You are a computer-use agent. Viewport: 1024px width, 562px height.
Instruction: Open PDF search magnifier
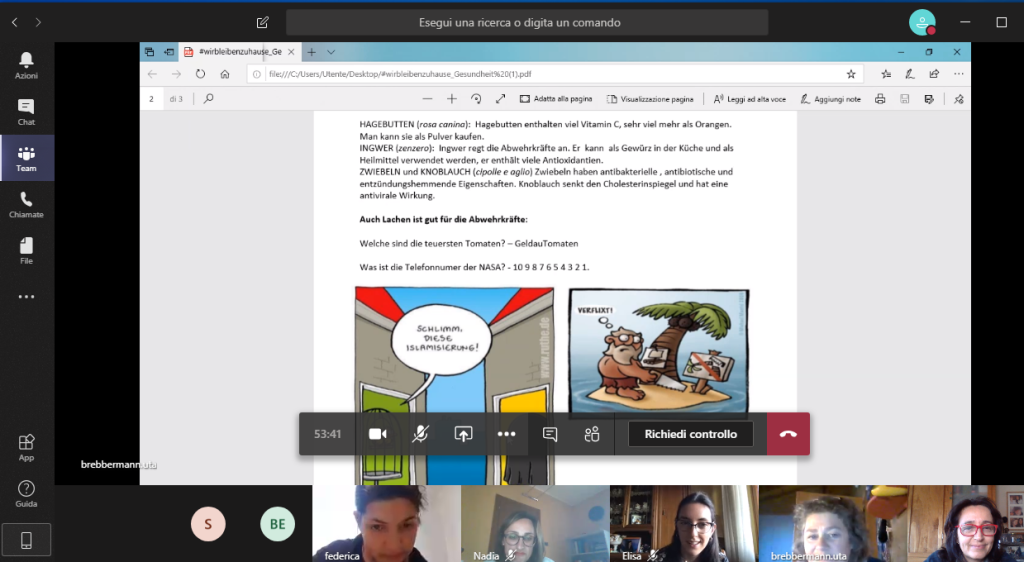click(208, 99)
